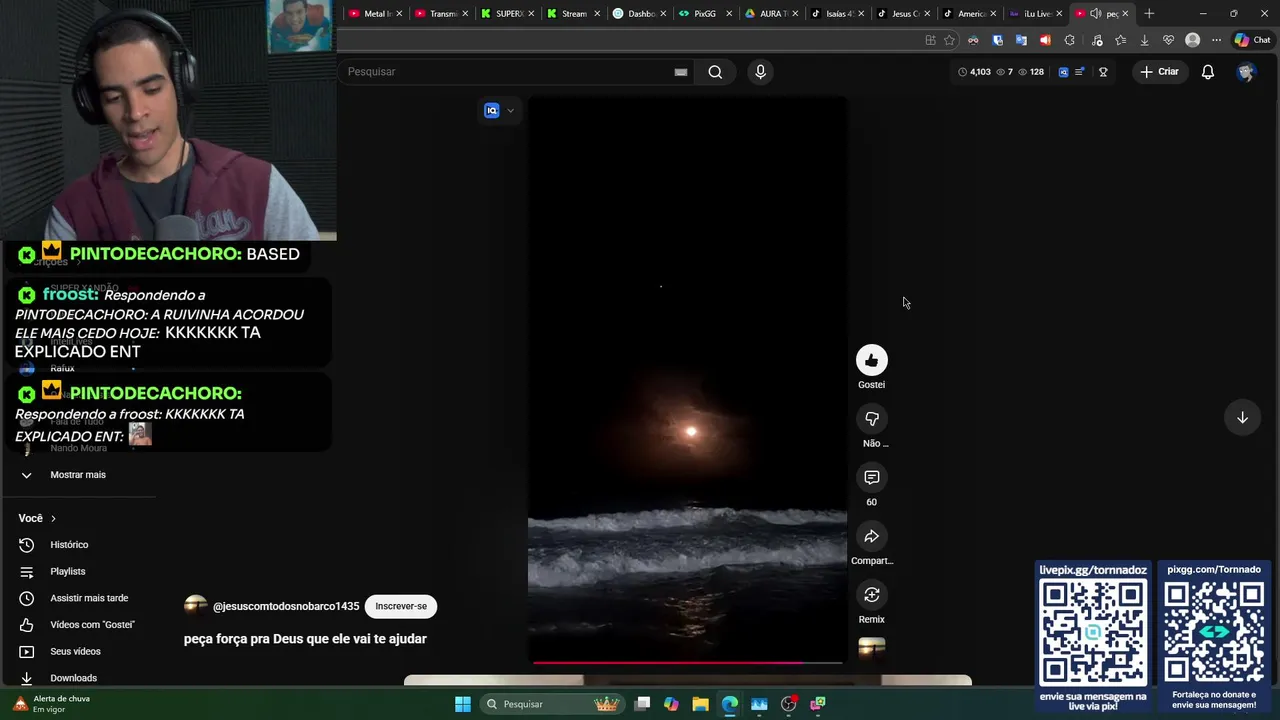1280x720 pixels.
Task: Open browser downloads arrow icon
Action: click(x=1144, y=40)
